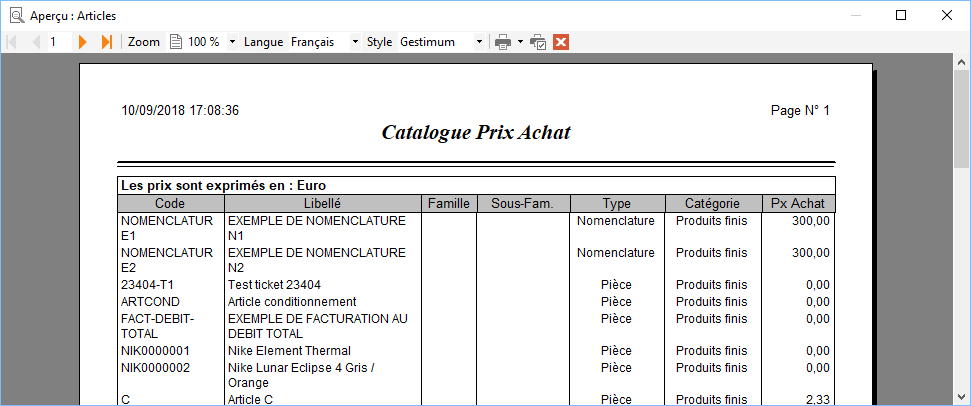Click the greyed previous page arrow
This screenshot has width=971, height=406.
tap(36, 42)
